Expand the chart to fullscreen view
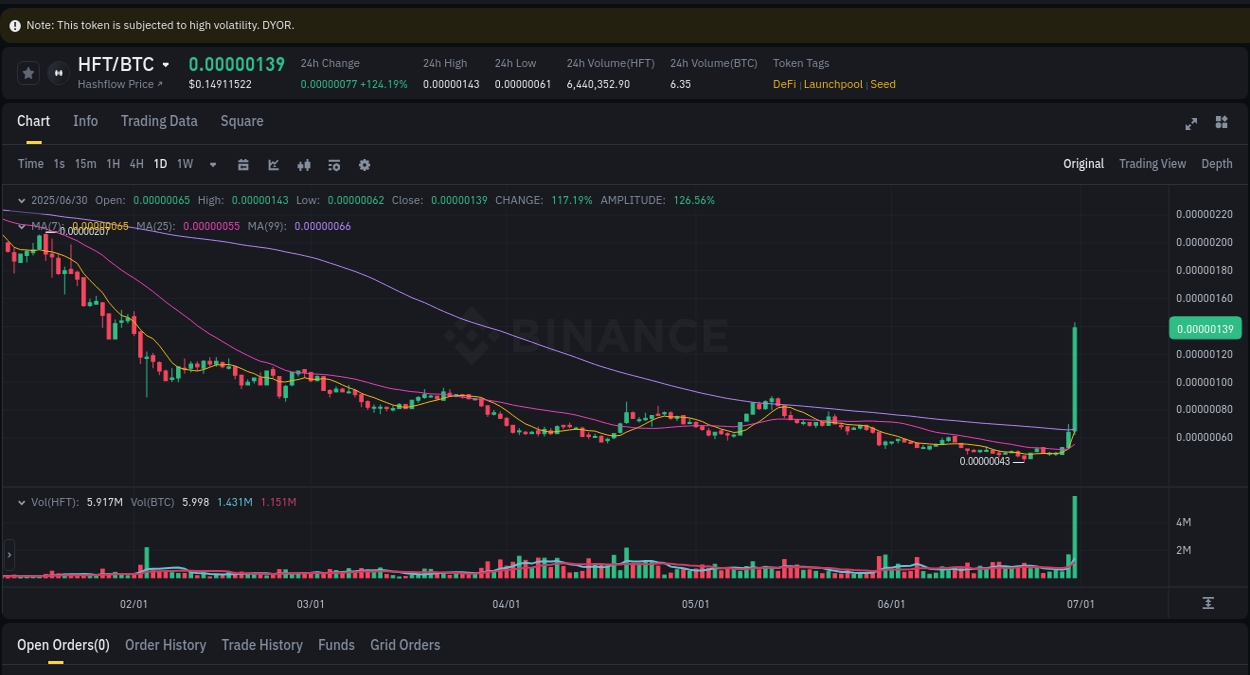The image size is (1250, 675). (x=1191, y=123)
